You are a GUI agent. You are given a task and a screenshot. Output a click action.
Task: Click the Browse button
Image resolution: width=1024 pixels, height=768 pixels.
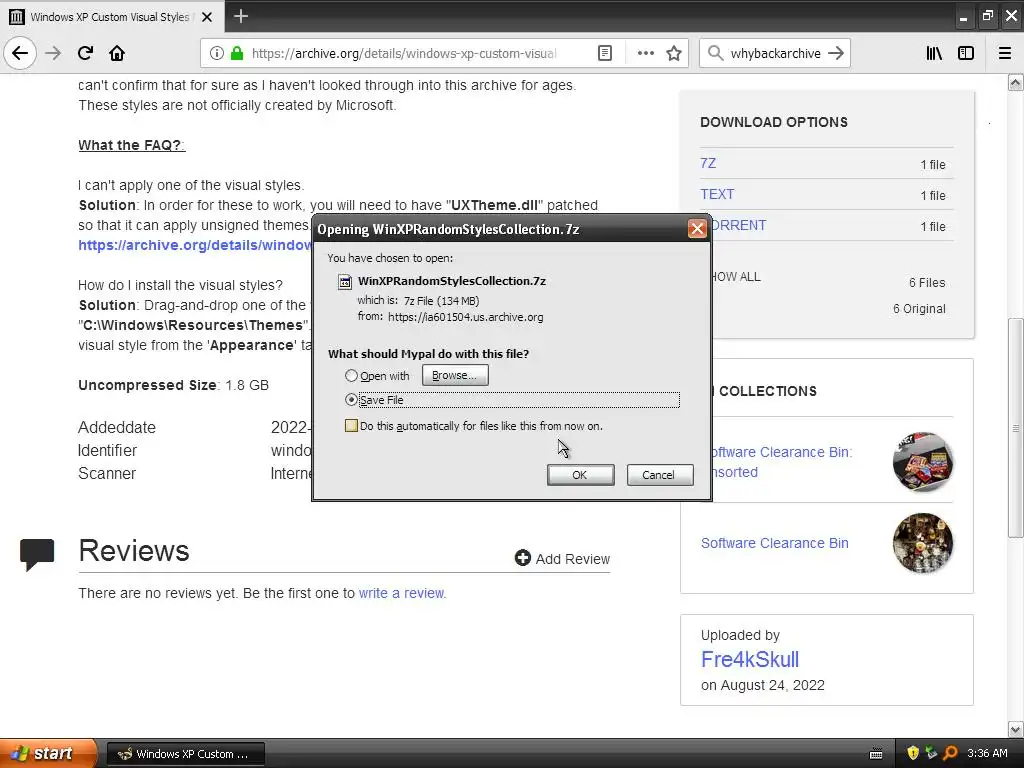click(455, 375)
